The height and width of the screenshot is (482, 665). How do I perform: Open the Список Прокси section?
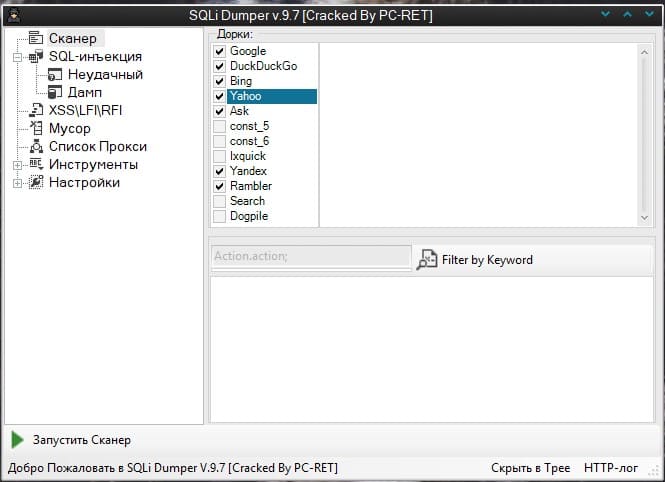pos(98,146)
